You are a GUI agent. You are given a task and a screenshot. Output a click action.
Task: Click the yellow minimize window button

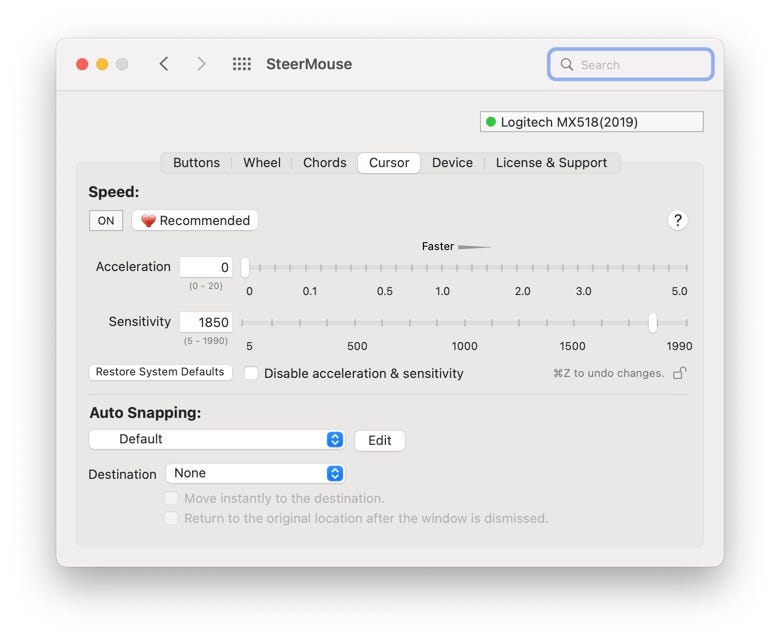pyautogui.click(x=102, y=64)
